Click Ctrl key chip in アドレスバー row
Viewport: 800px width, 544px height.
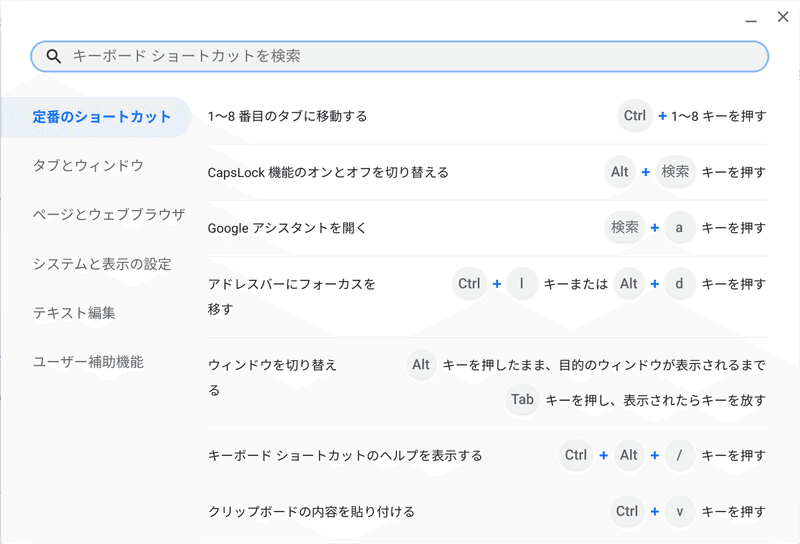[x=469, y=284]
